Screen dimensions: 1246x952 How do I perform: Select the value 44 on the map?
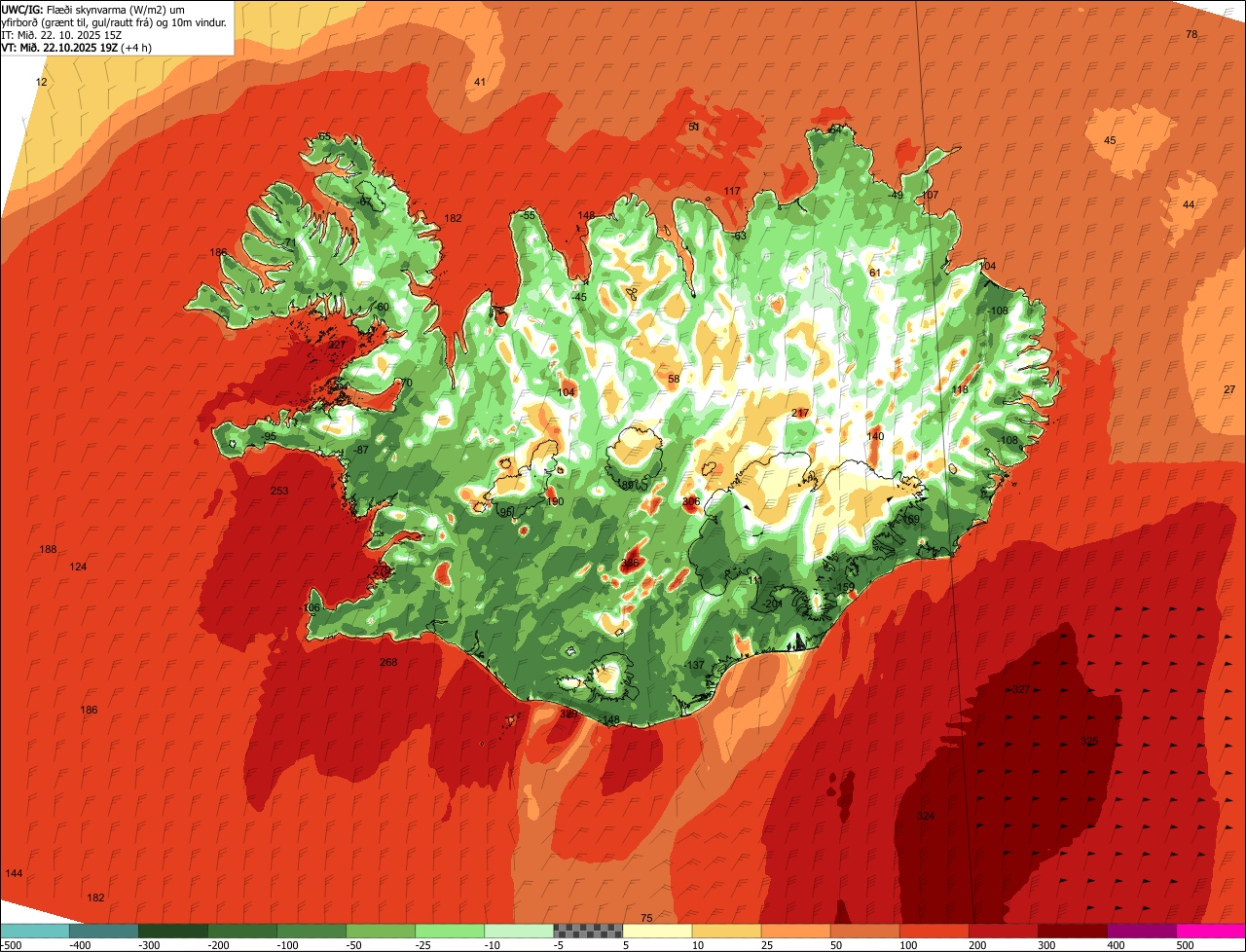(1189, 205)
